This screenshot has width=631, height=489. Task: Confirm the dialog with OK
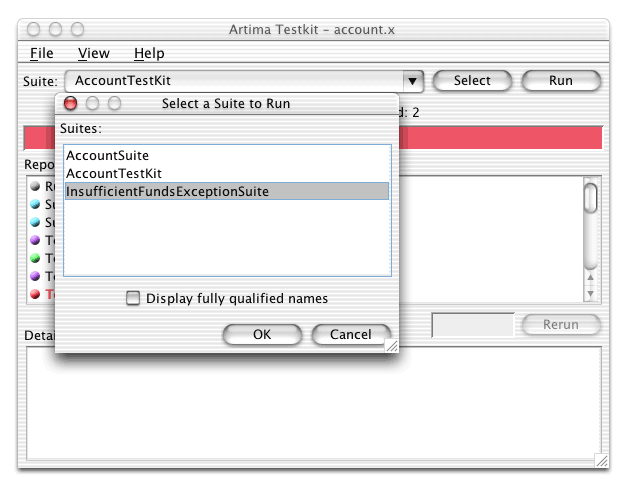coord(262,334)
